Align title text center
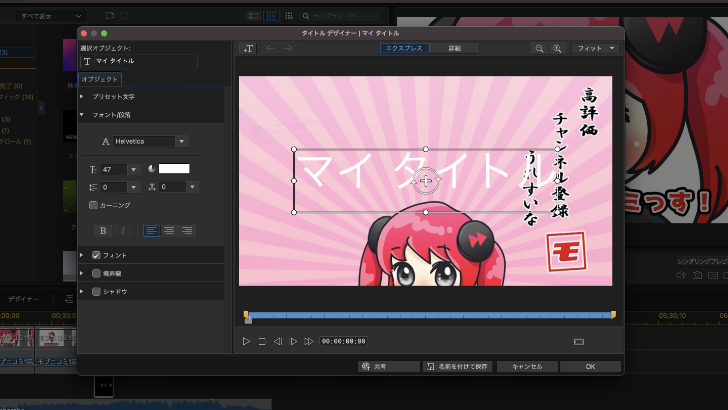 pyautogui.click(x=169, y=230)
